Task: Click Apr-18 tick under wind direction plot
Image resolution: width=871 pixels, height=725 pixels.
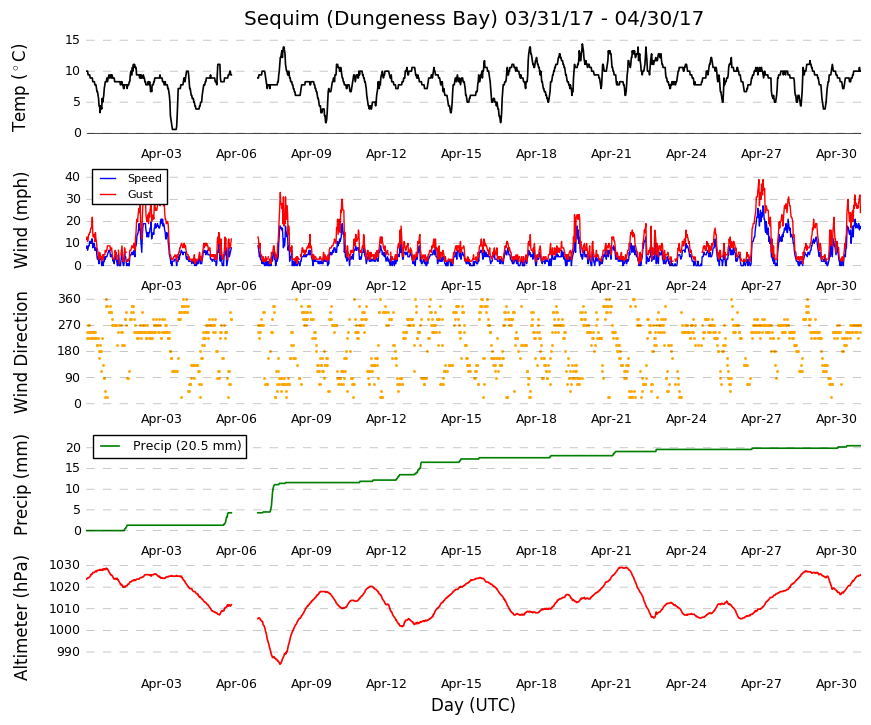Action: tap(536, 419)
